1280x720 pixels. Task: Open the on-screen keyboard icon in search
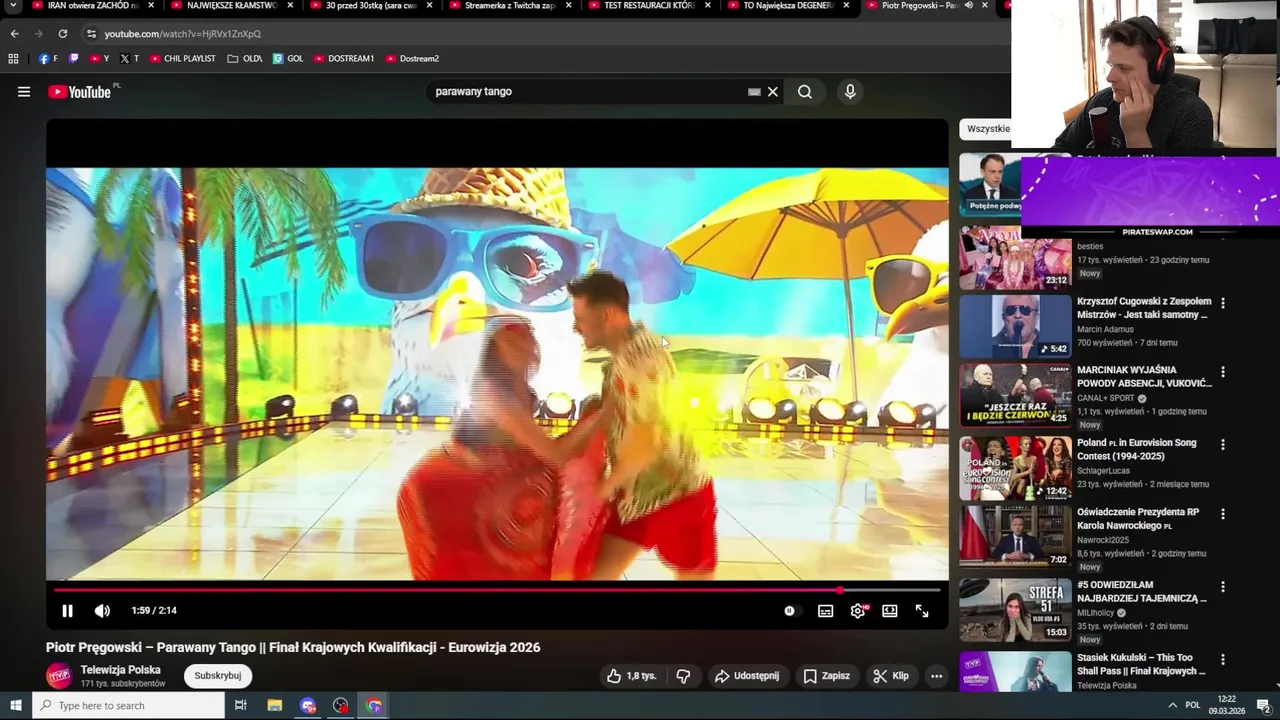click(754, 92)
